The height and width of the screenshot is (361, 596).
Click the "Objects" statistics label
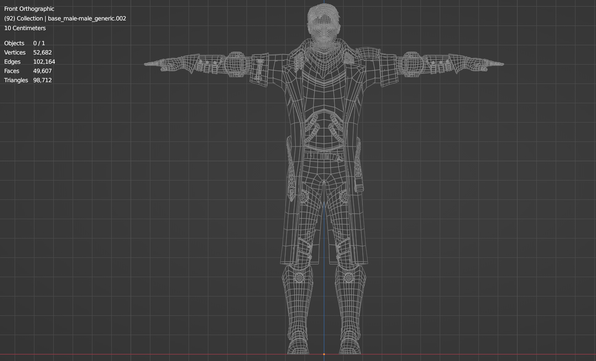point(14,43)
